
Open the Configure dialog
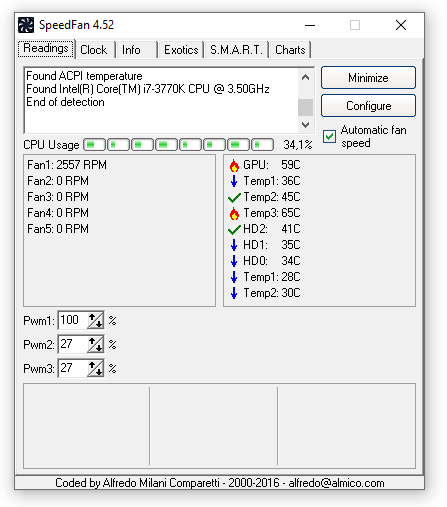click(368, 106)
